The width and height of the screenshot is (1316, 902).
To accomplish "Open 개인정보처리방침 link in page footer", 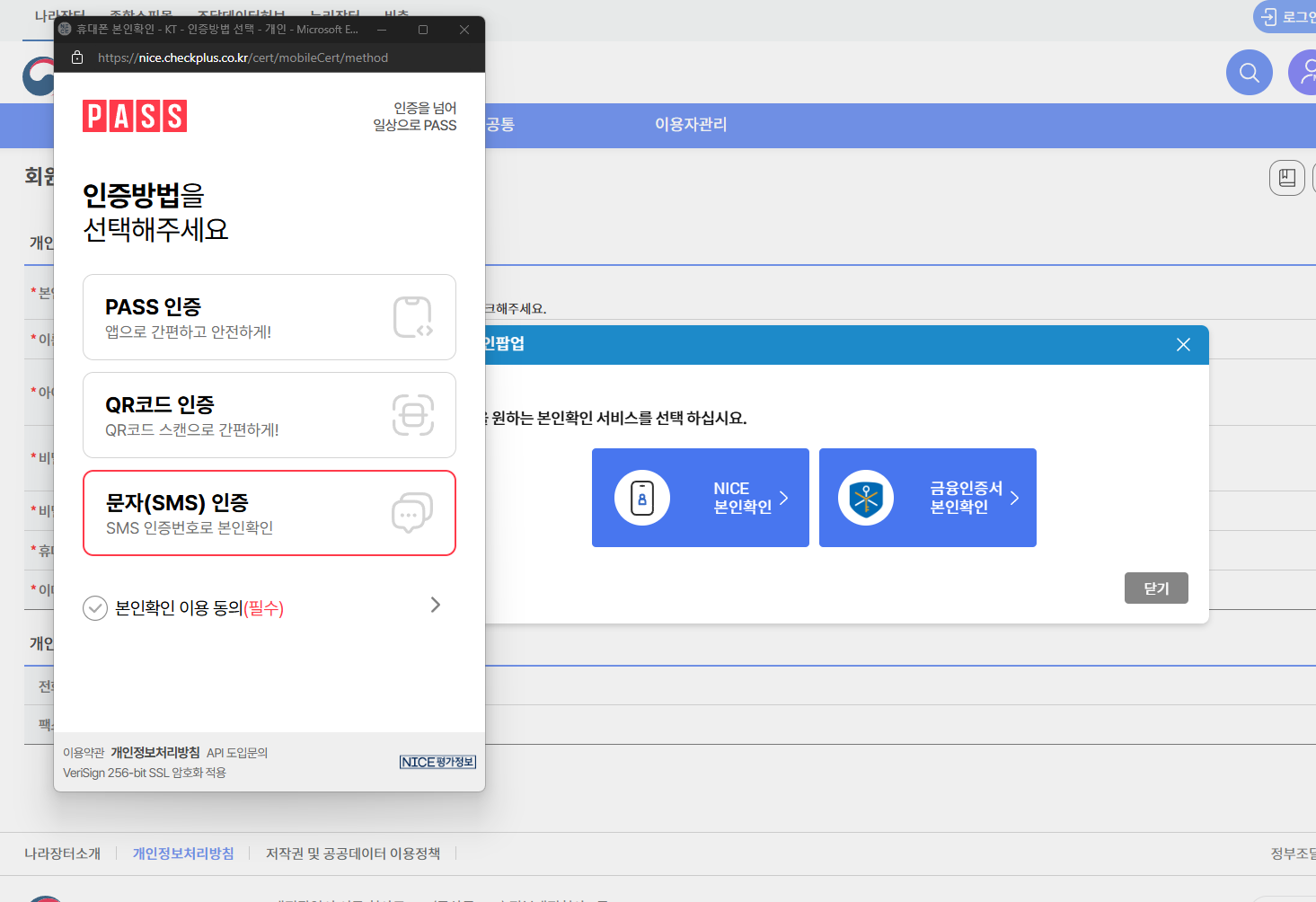I will pyautogui.click(x=183, y=853).
